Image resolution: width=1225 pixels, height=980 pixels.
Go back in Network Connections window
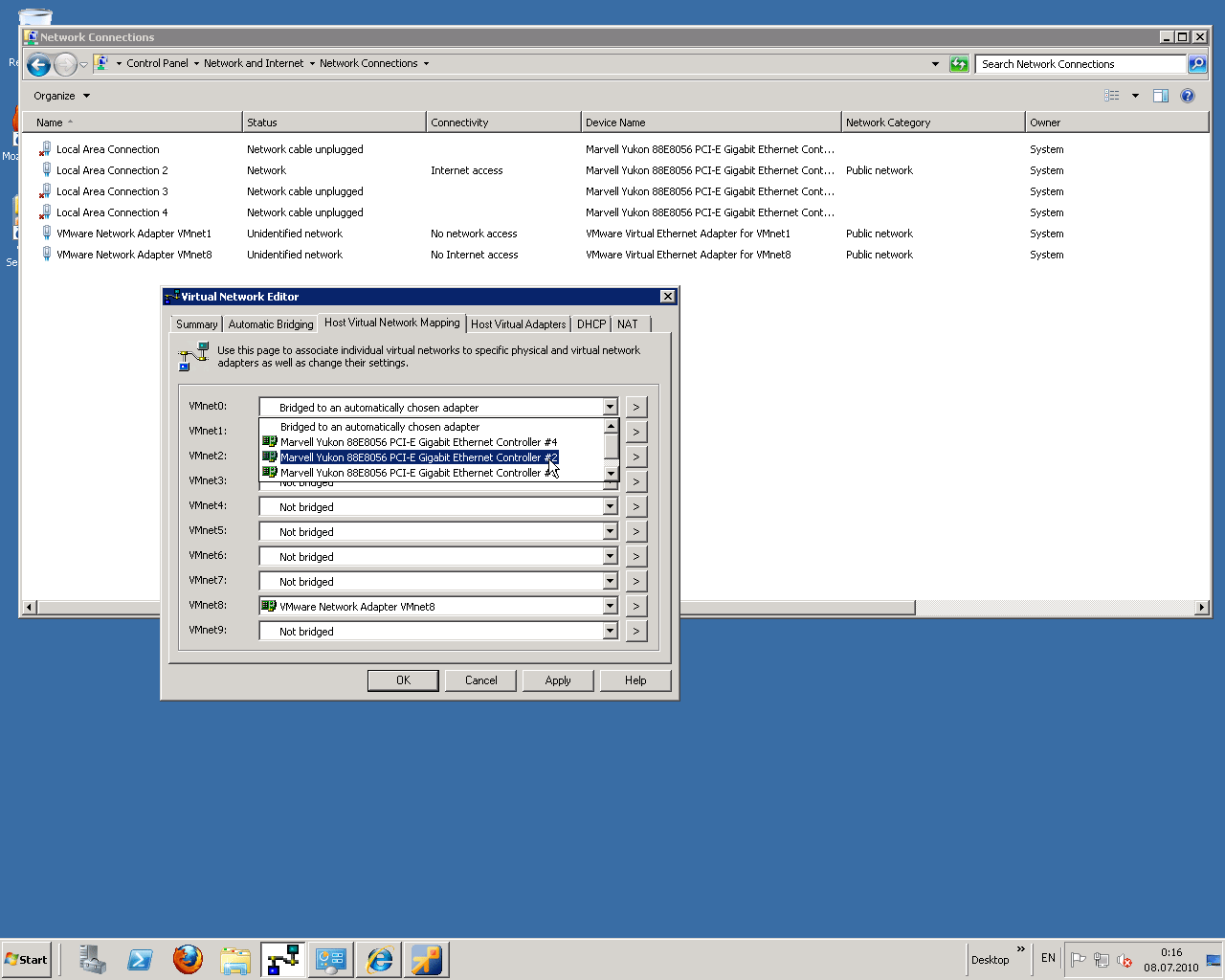pos(38,64)
